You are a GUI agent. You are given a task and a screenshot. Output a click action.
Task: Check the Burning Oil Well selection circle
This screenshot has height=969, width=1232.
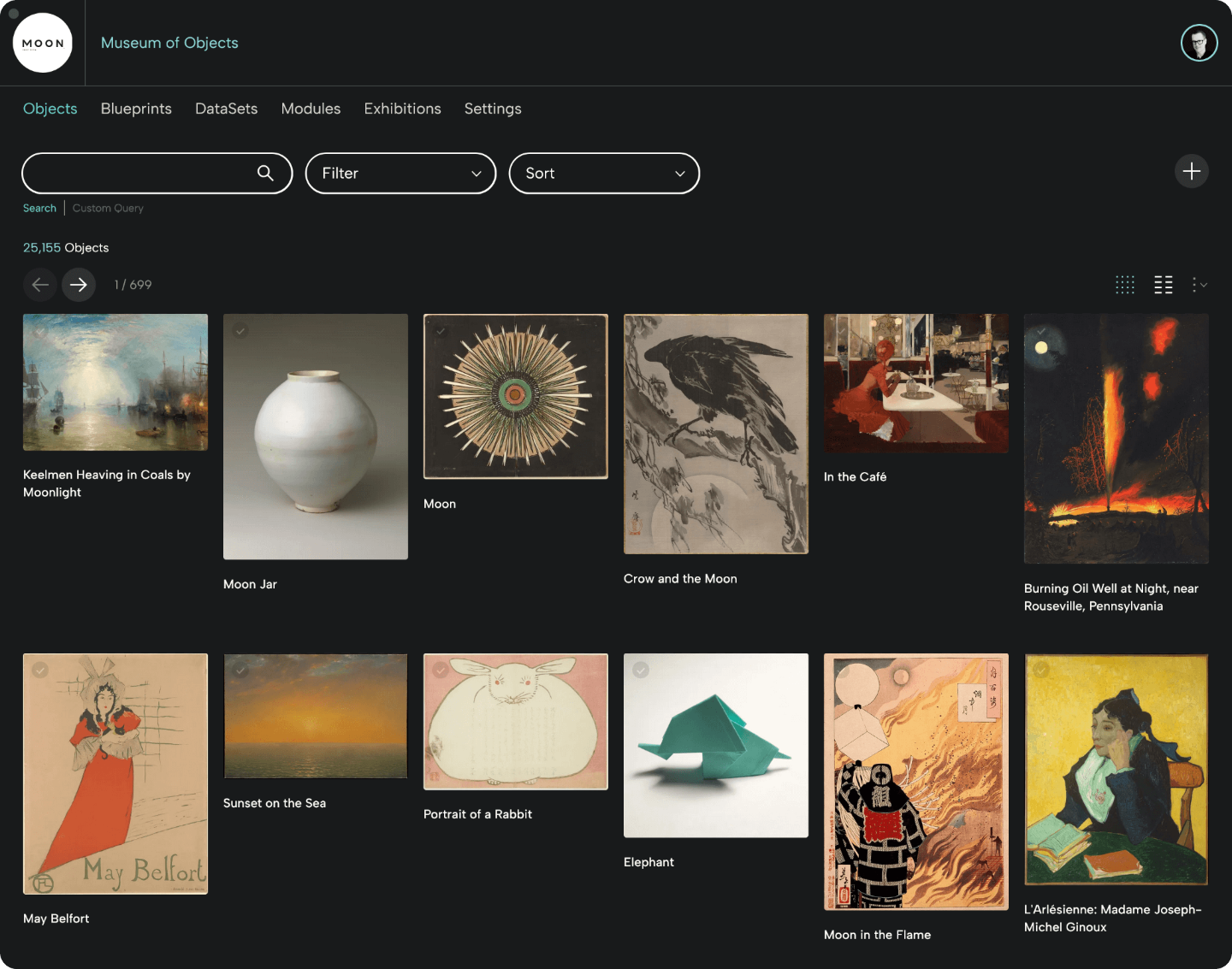[x=1041, y=330]
